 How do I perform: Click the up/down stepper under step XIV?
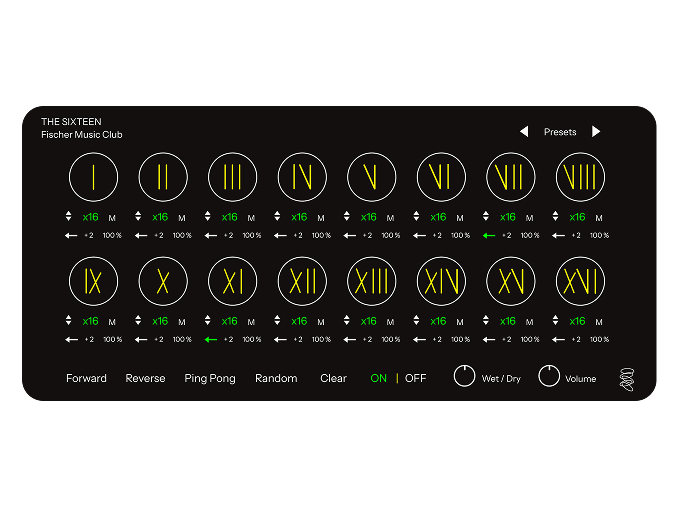pos(416,320)
